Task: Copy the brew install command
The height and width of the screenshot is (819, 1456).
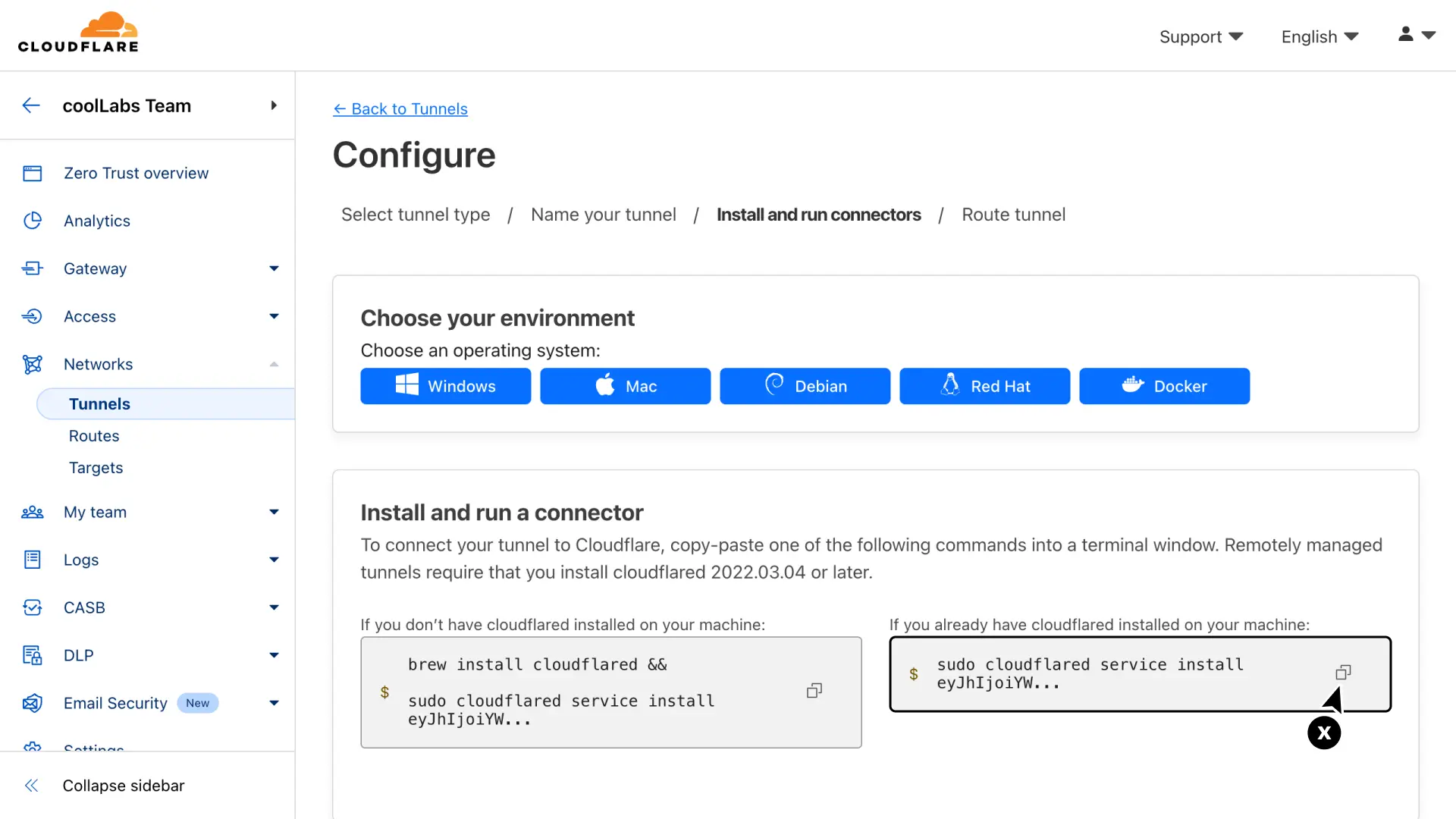Action: pyautogui.click(x=814, y=691)
